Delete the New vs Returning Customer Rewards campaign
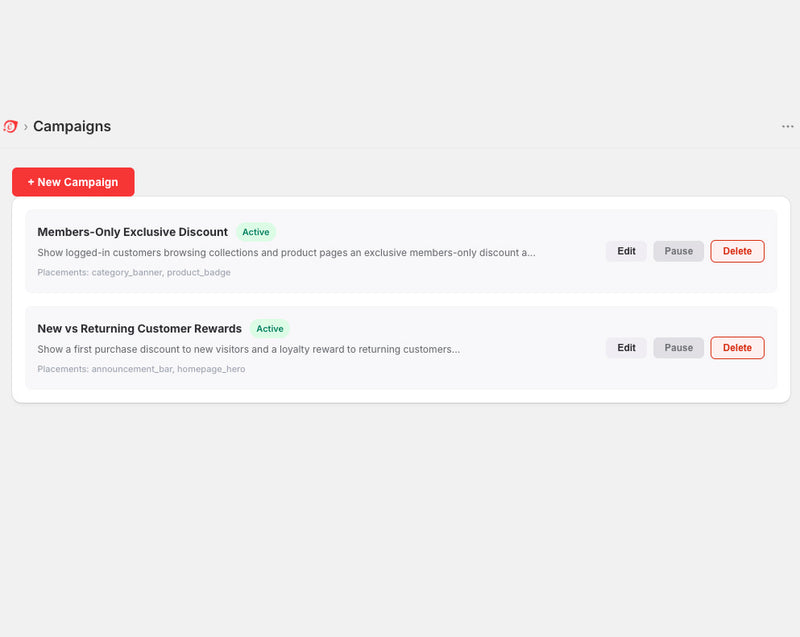The width and height of the screenshot is (800, 637). (737, 348)
